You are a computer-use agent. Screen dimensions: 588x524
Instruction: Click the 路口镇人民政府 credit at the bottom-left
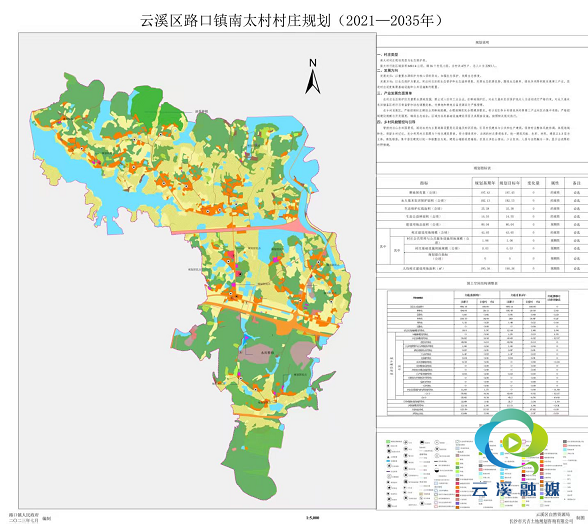[x=24, y=516]
